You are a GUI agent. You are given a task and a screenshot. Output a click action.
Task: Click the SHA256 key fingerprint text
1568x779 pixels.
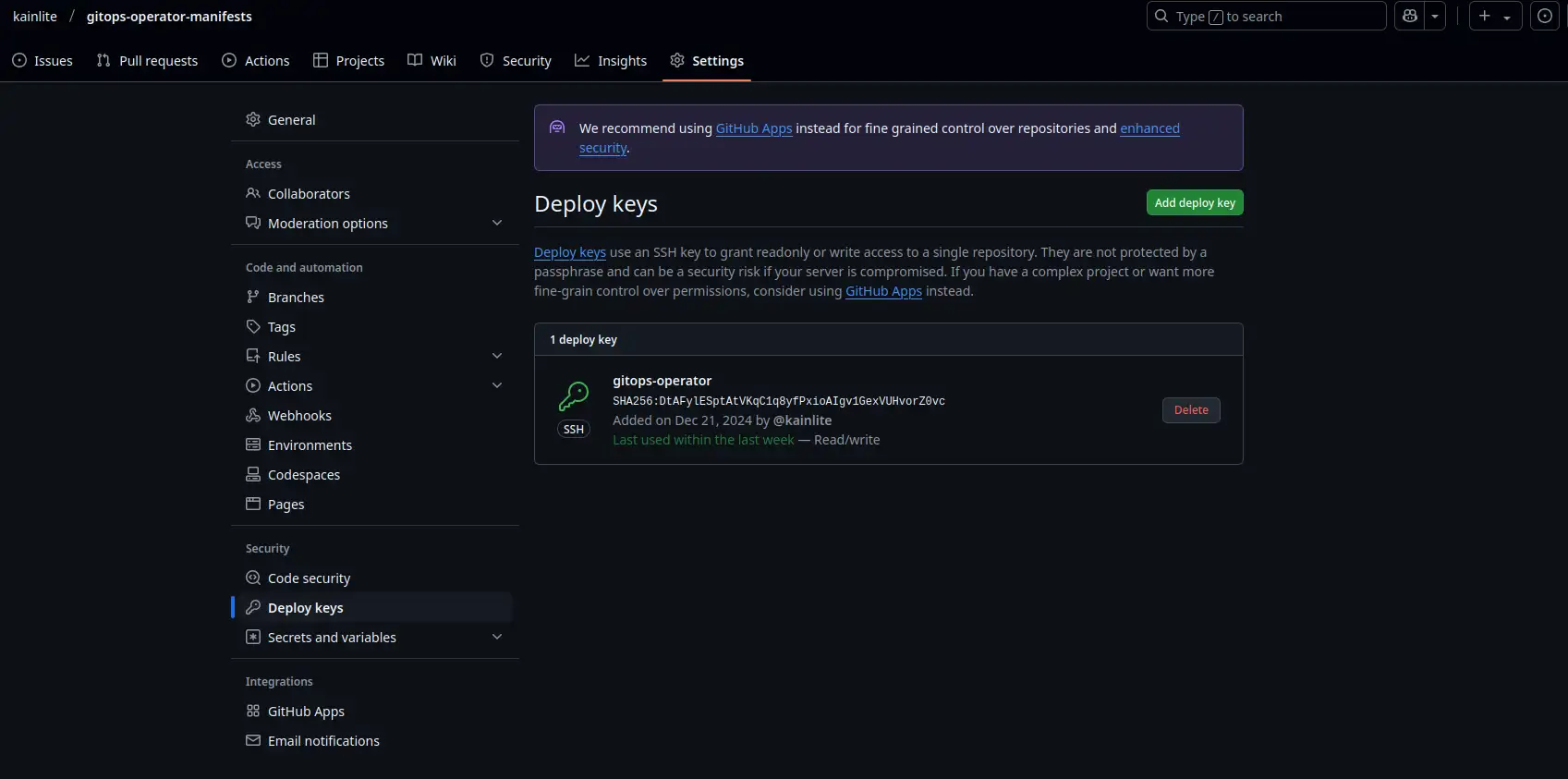click(779, 401)
